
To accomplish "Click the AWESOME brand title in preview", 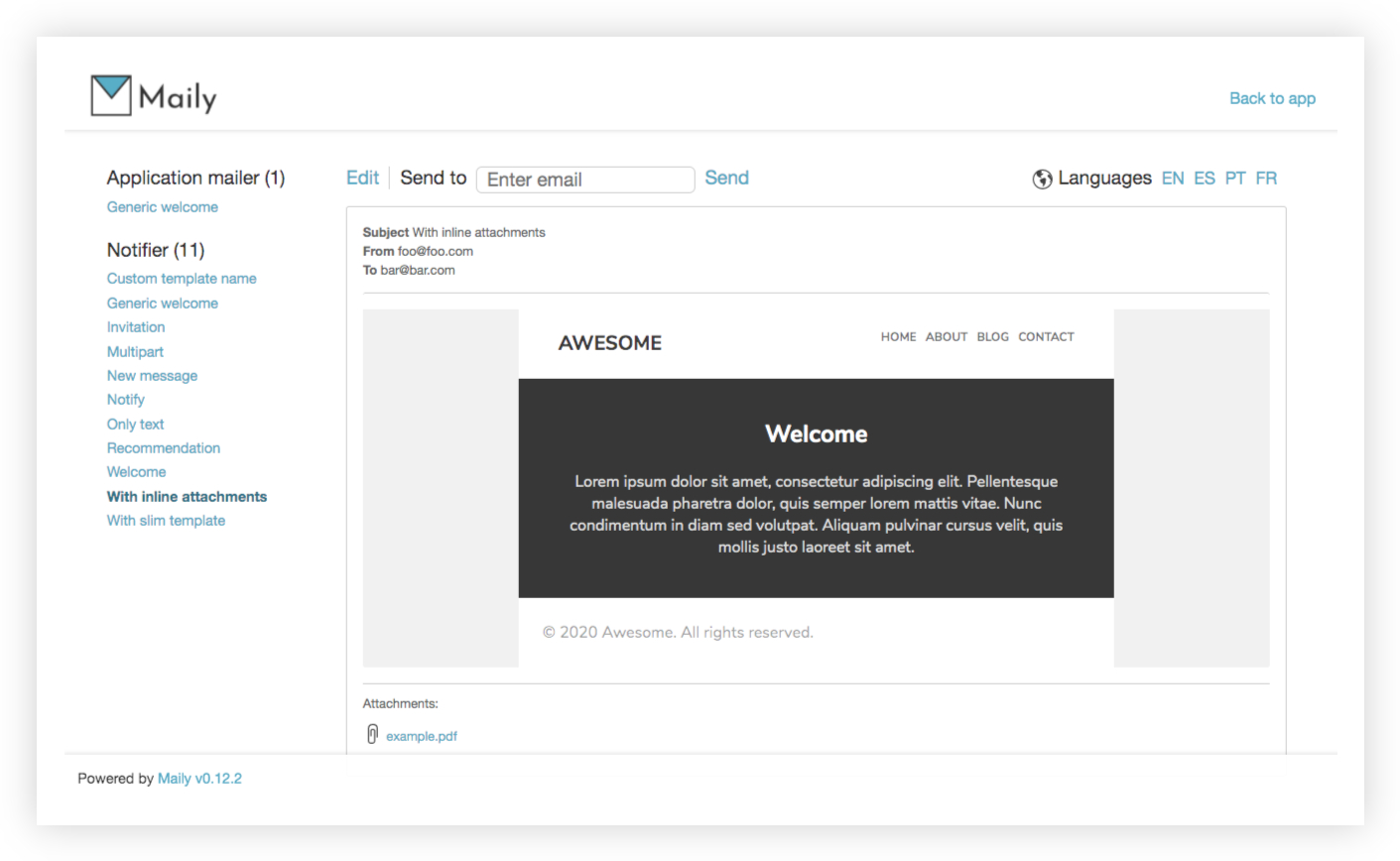I will [609, 343].
